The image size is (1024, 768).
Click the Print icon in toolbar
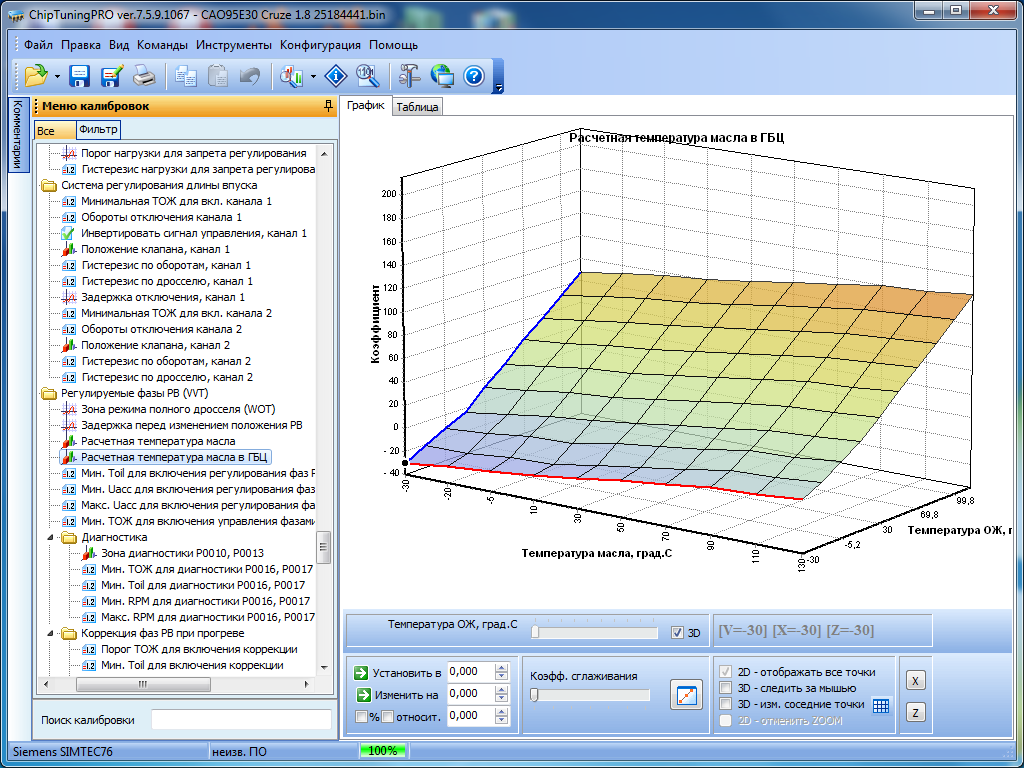pos(145,75)
